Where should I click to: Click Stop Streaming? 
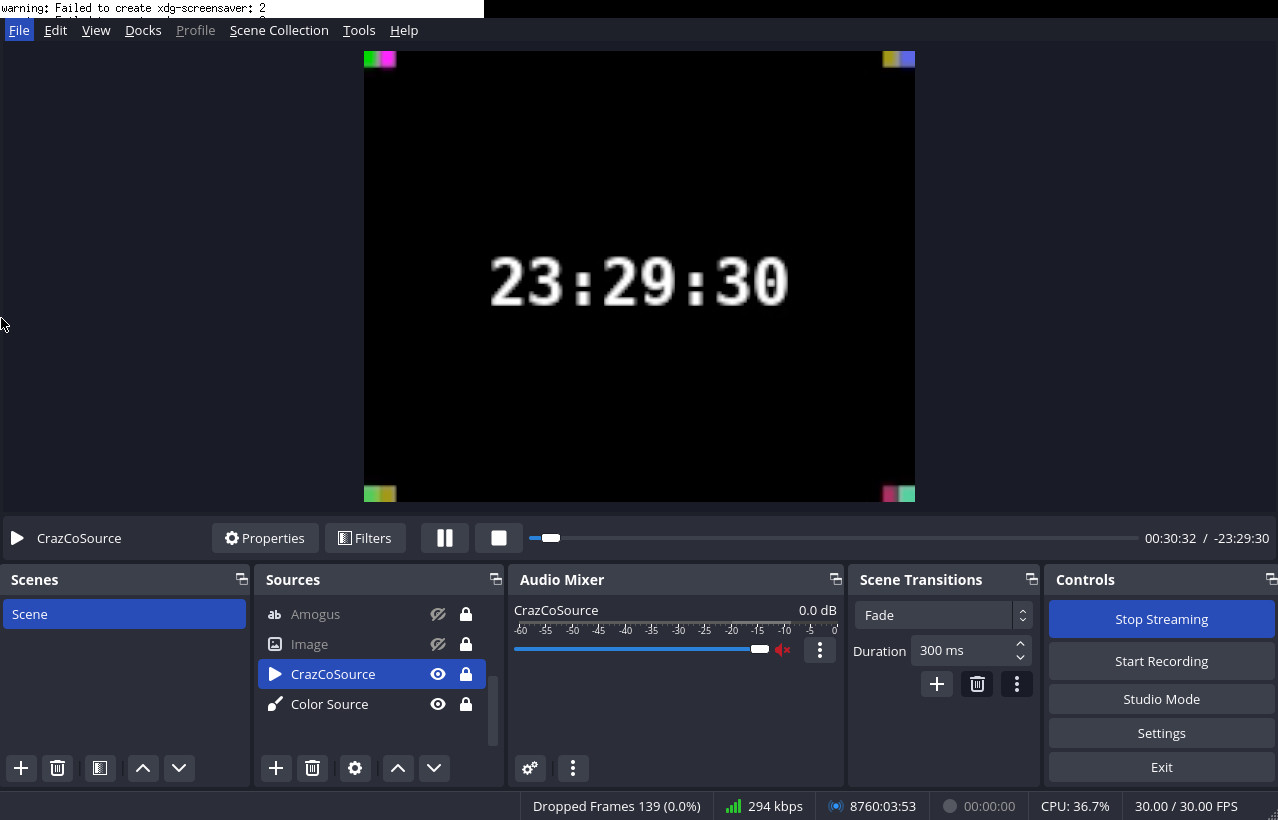pyautogui.click(x=1161, y=619)
